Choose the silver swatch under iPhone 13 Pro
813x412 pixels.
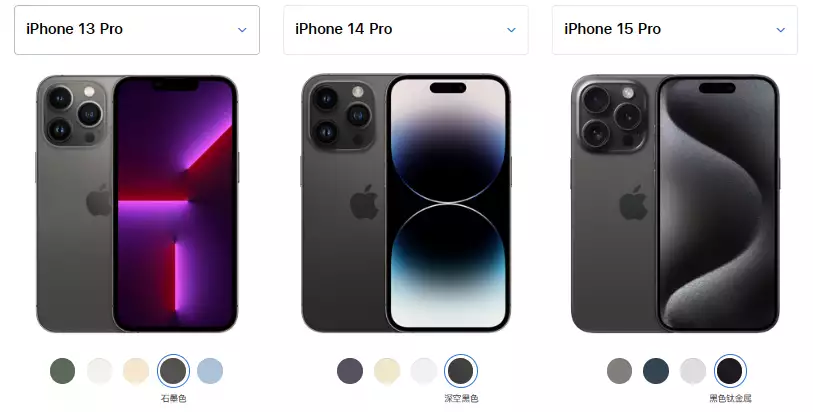click(100, 371)
